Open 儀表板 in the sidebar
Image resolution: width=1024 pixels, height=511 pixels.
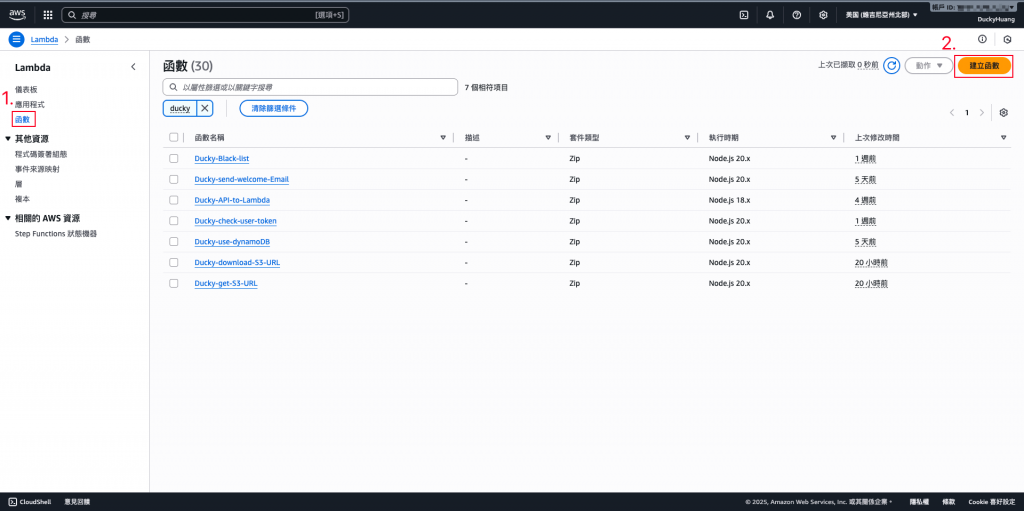coord(26,89)
